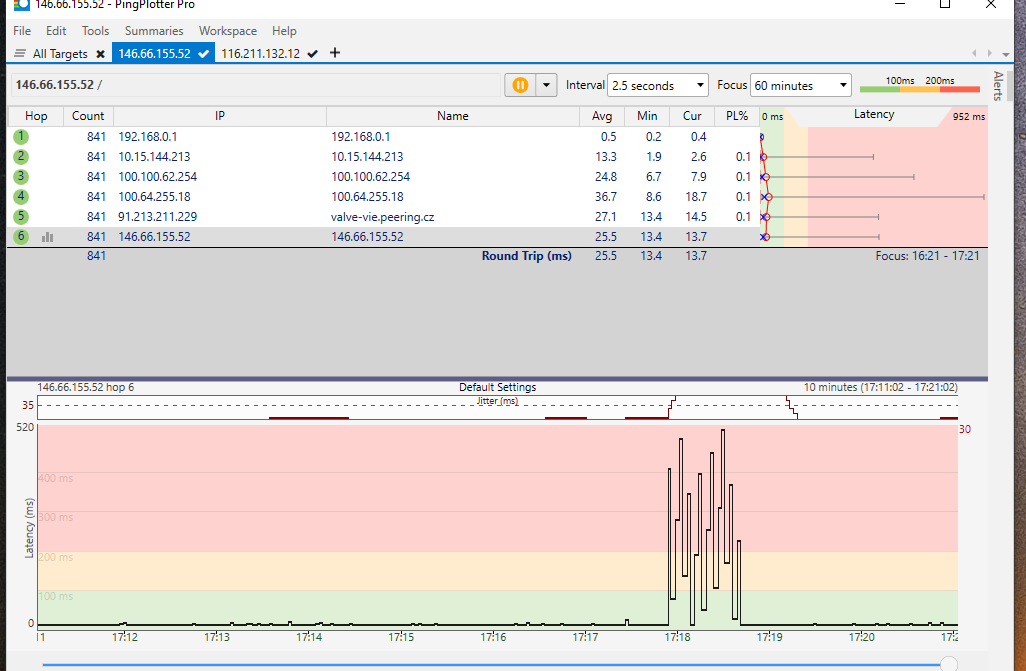Select the hop 5 green circle icon
This screenshot has height=671, width=1026.
coord(22,217)
